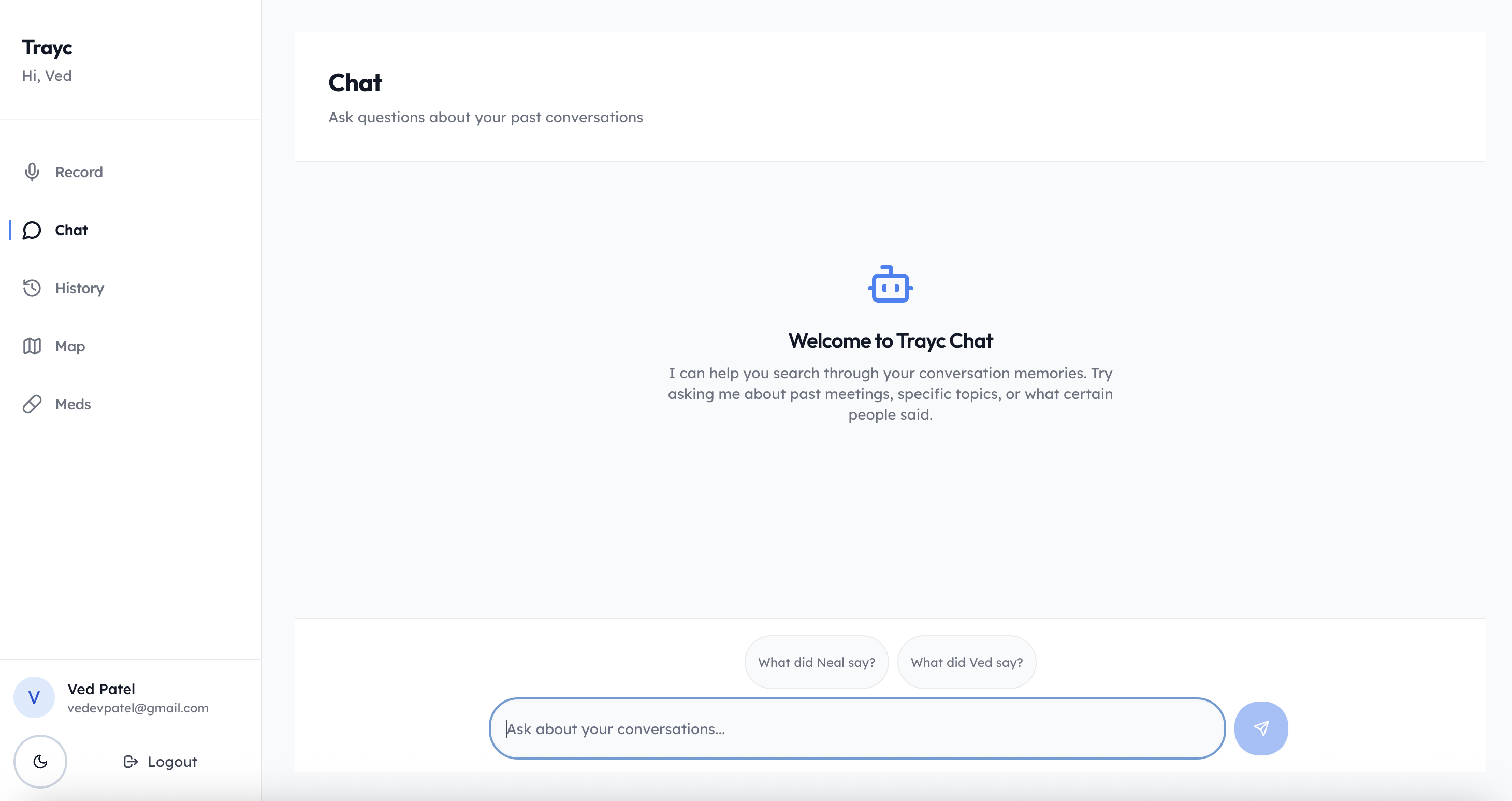
Task: Open the Meds section label
Action: [73, 404]
